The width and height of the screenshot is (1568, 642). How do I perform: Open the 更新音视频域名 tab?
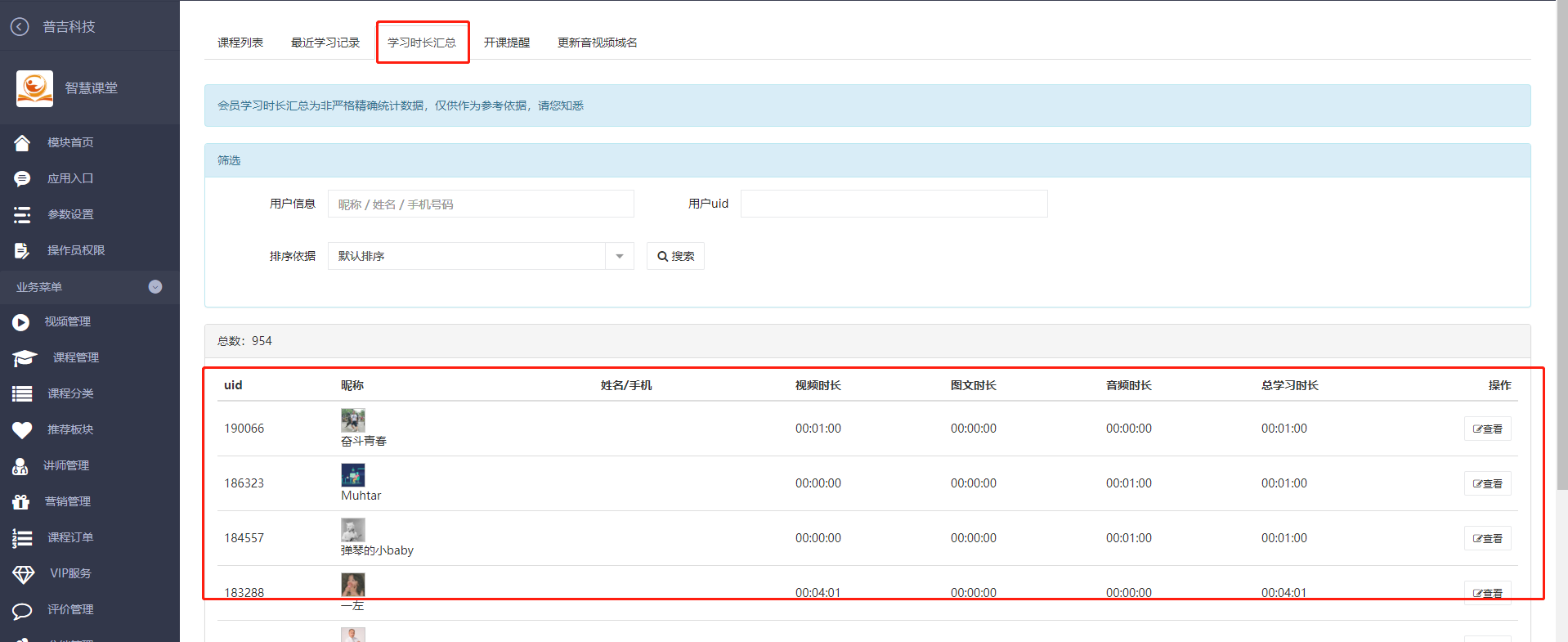598,43
